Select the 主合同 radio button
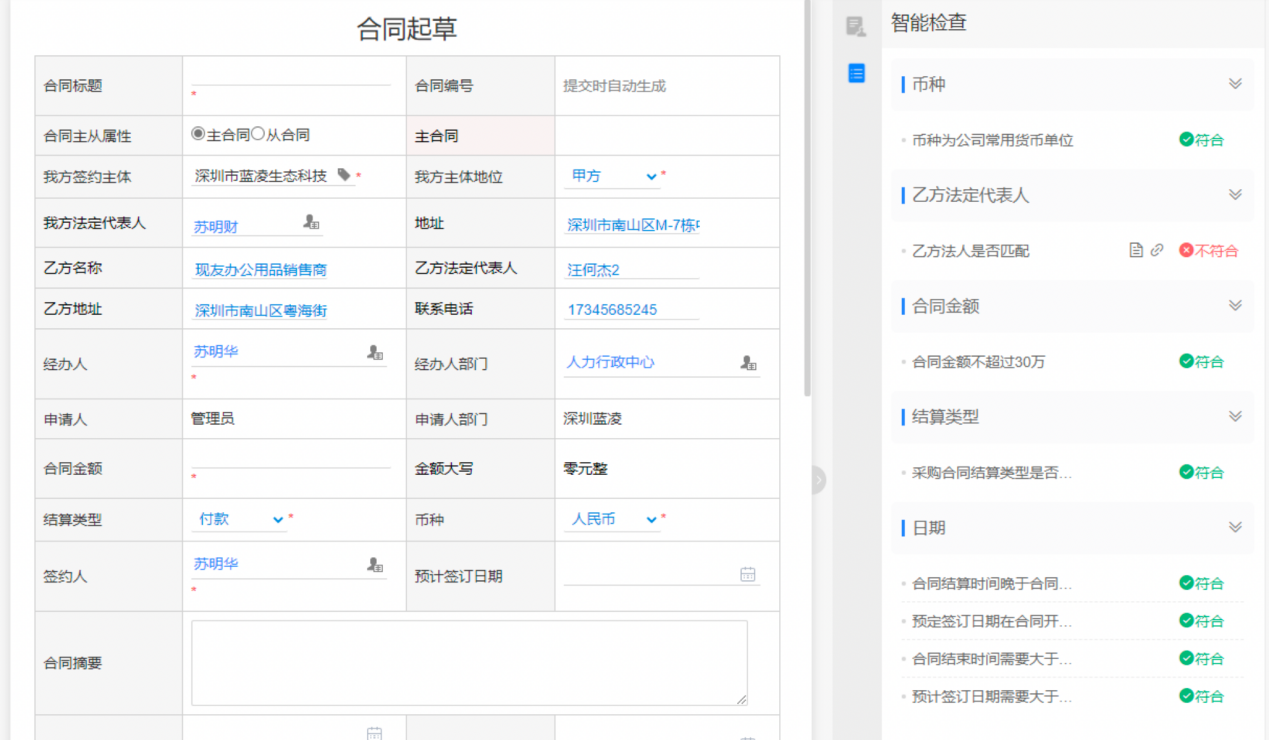 click(x=198, y=134)
